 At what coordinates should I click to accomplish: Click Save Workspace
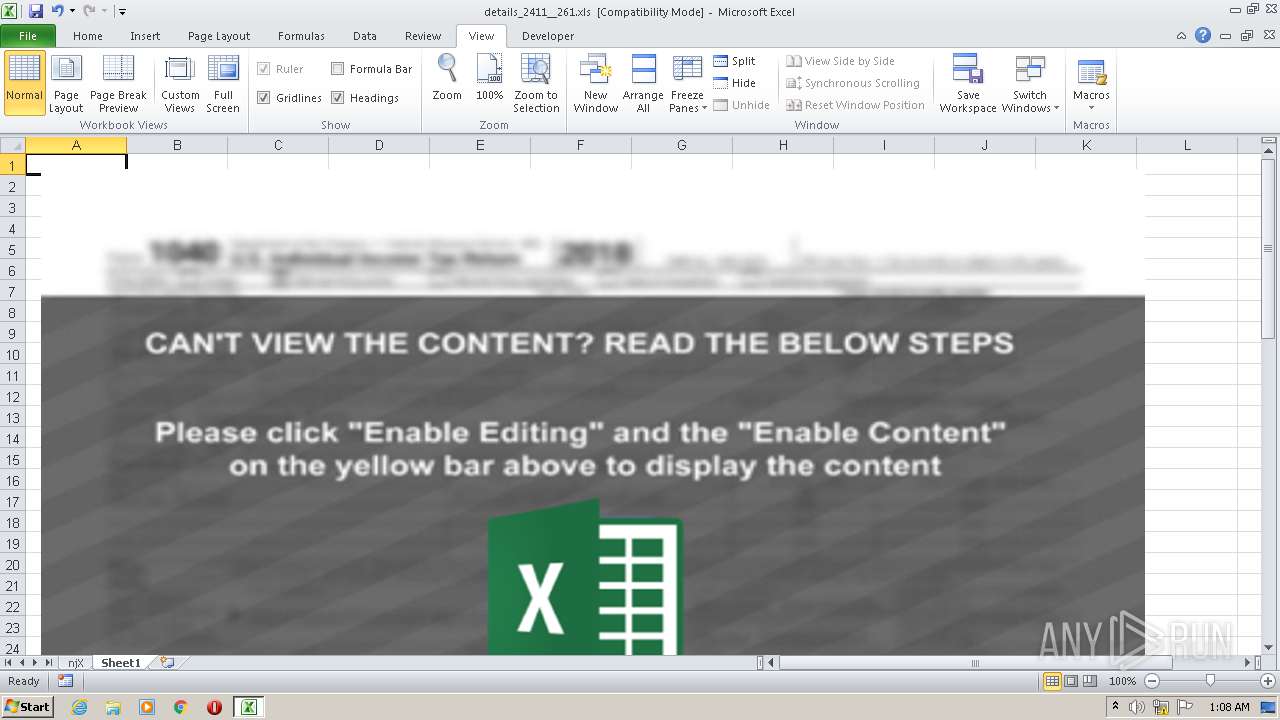(968, 83)
